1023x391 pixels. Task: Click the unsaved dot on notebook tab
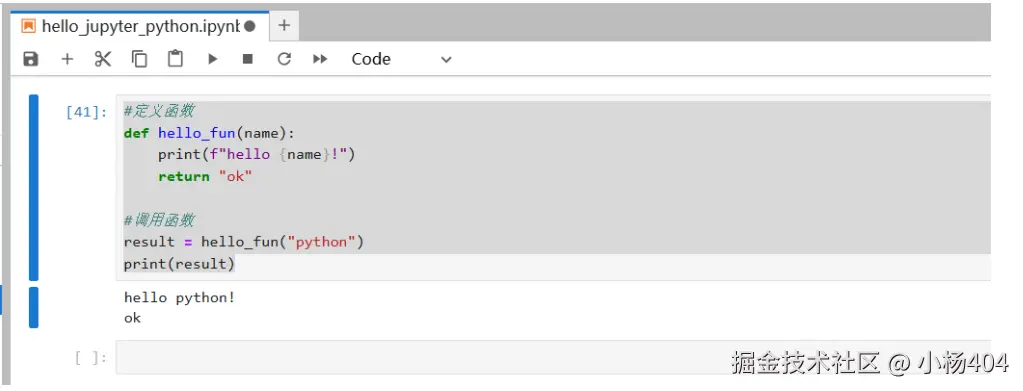(249, 27)
